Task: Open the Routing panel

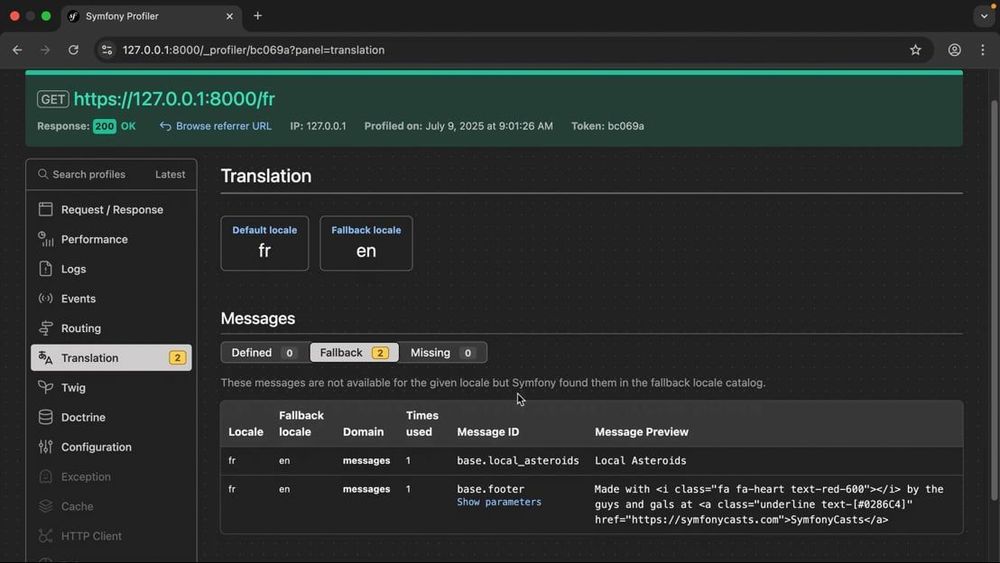Action: 111,328
